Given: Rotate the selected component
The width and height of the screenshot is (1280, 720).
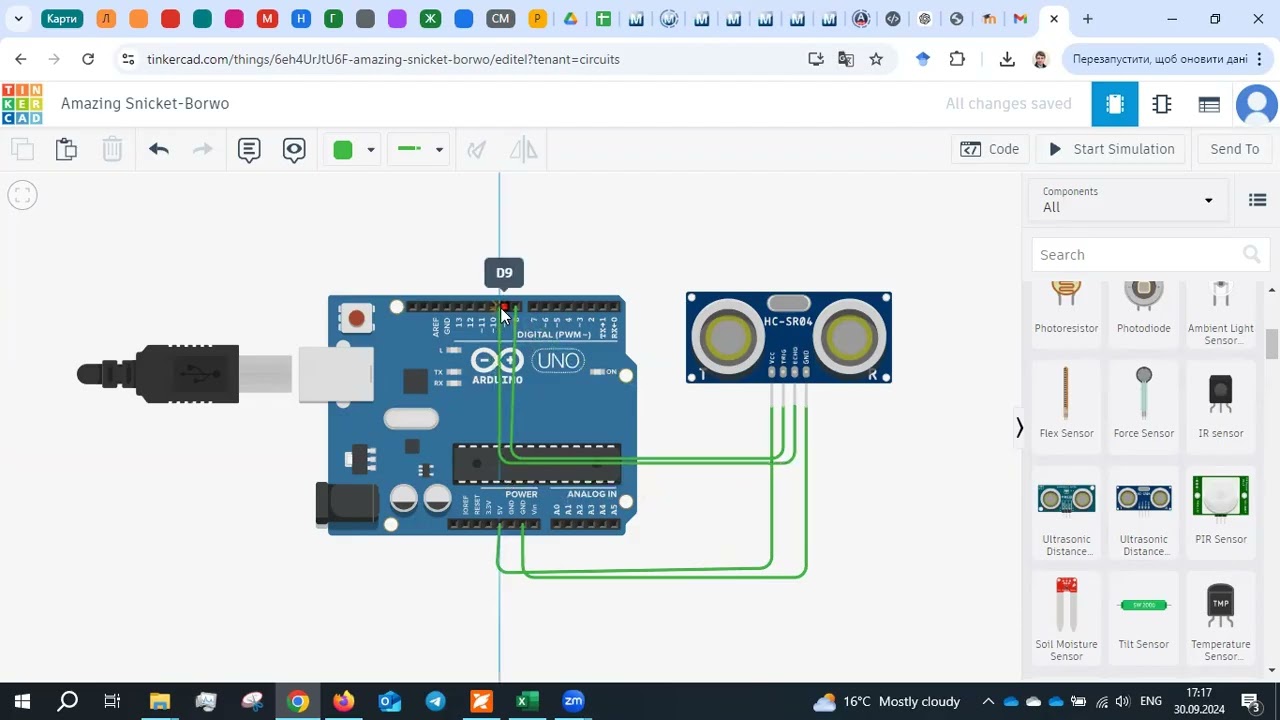Looking at the screenshot, I should tap(476, 149).
